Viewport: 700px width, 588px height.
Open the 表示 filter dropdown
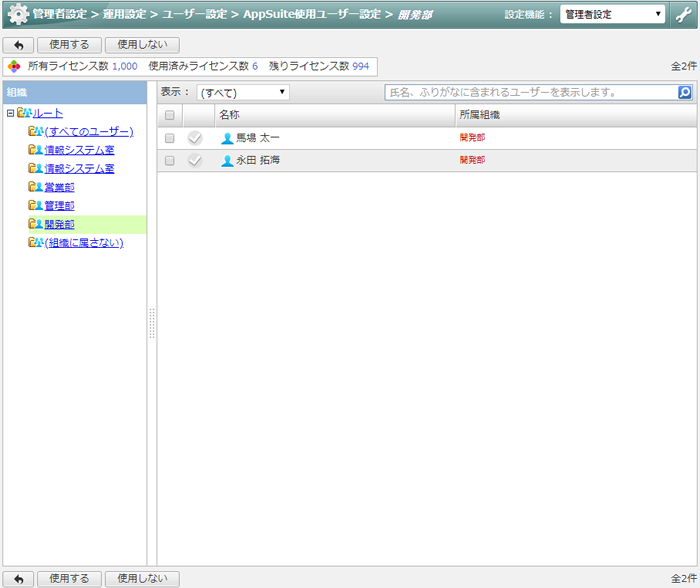[x=243, y=92]
